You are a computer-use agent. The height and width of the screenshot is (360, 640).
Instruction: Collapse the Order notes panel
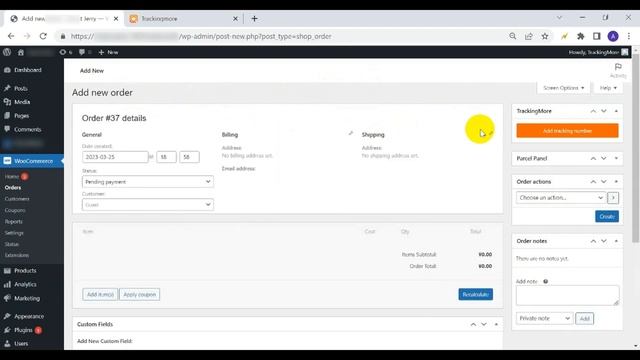pos(616,241)
